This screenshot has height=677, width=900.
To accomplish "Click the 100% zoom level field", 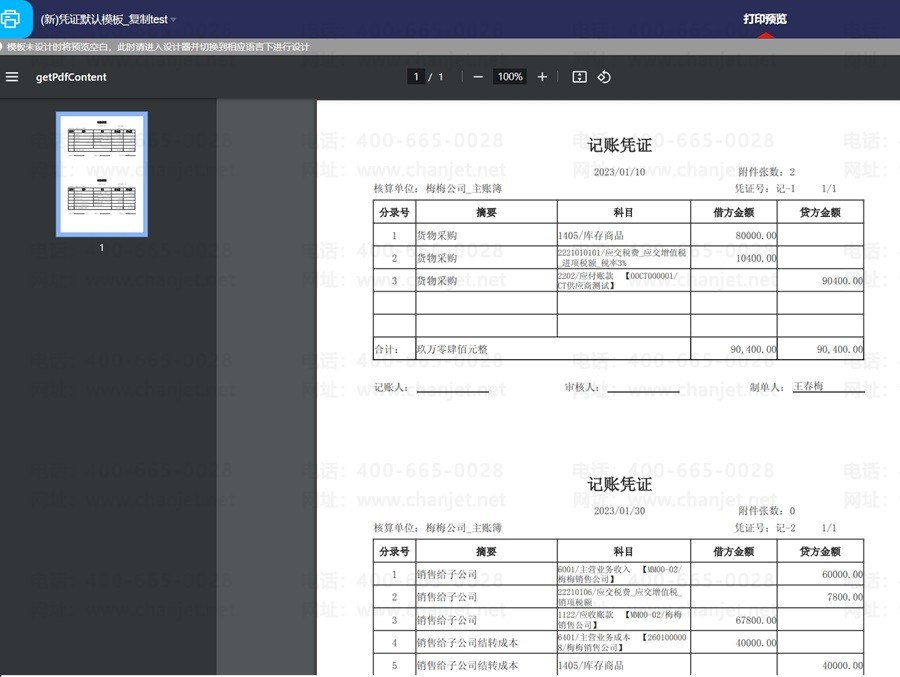I will [x=510, y=77].
